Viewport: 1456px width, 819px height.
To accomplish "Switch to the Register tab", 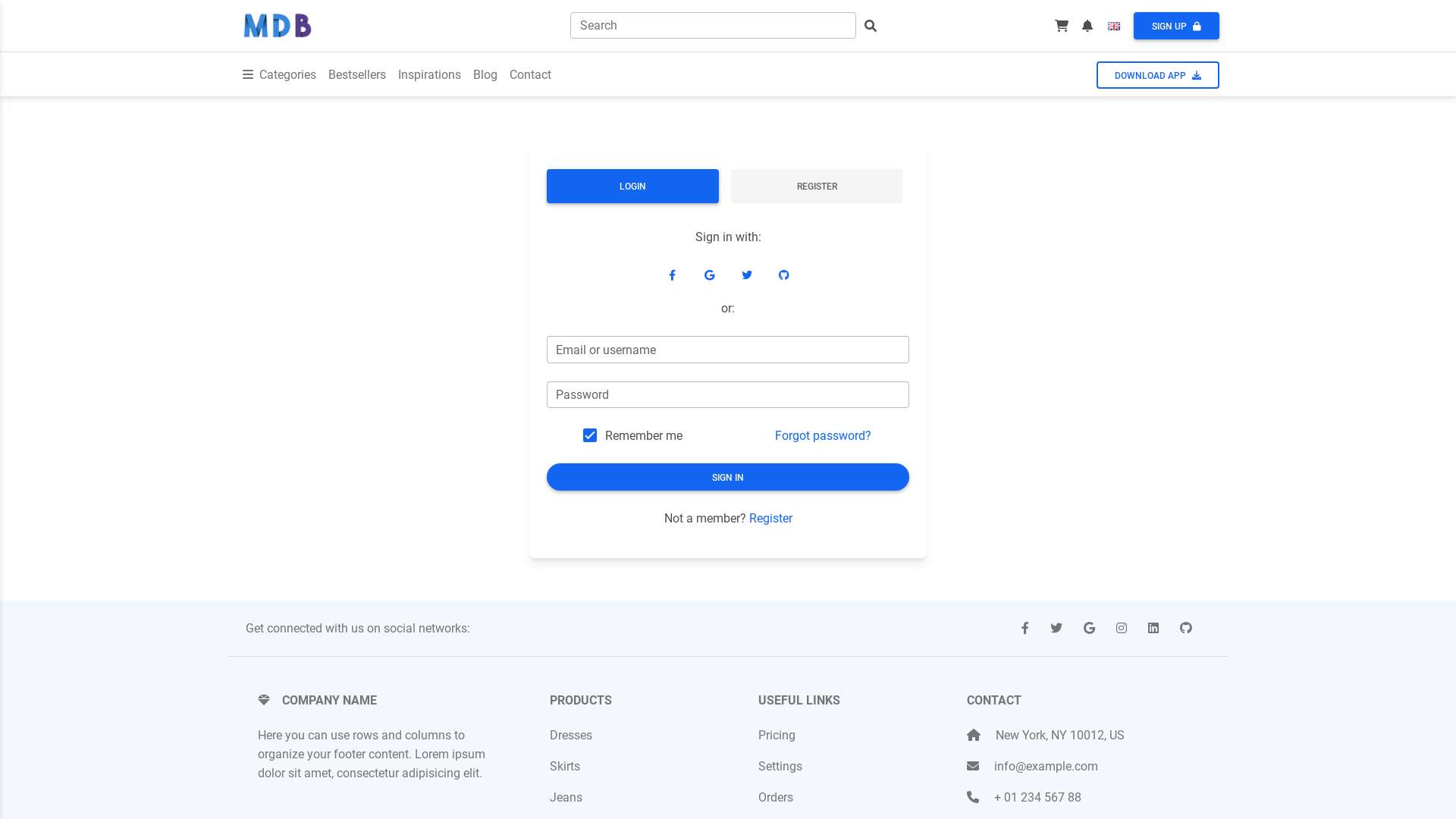I will pos(817,187).
